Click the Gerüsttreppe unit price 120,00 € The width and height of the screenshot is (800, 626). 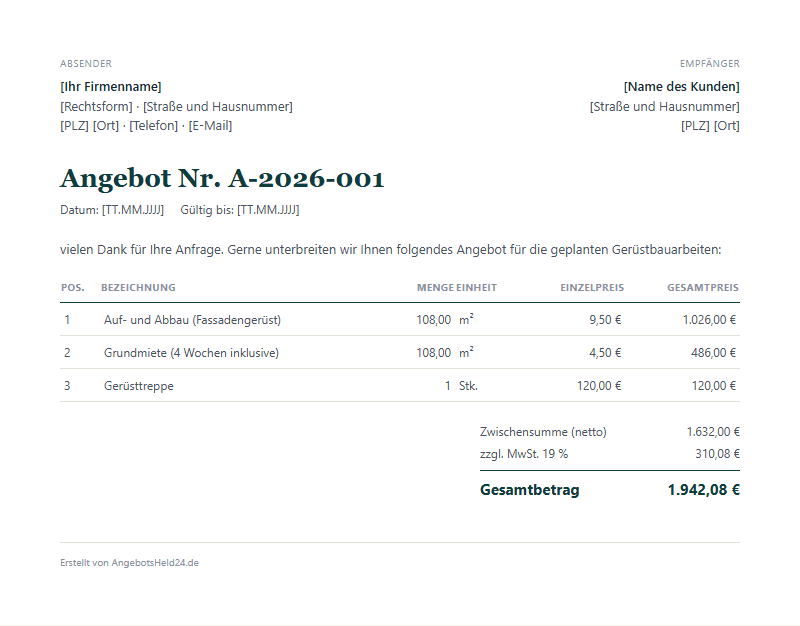click(x=599, y=386)
